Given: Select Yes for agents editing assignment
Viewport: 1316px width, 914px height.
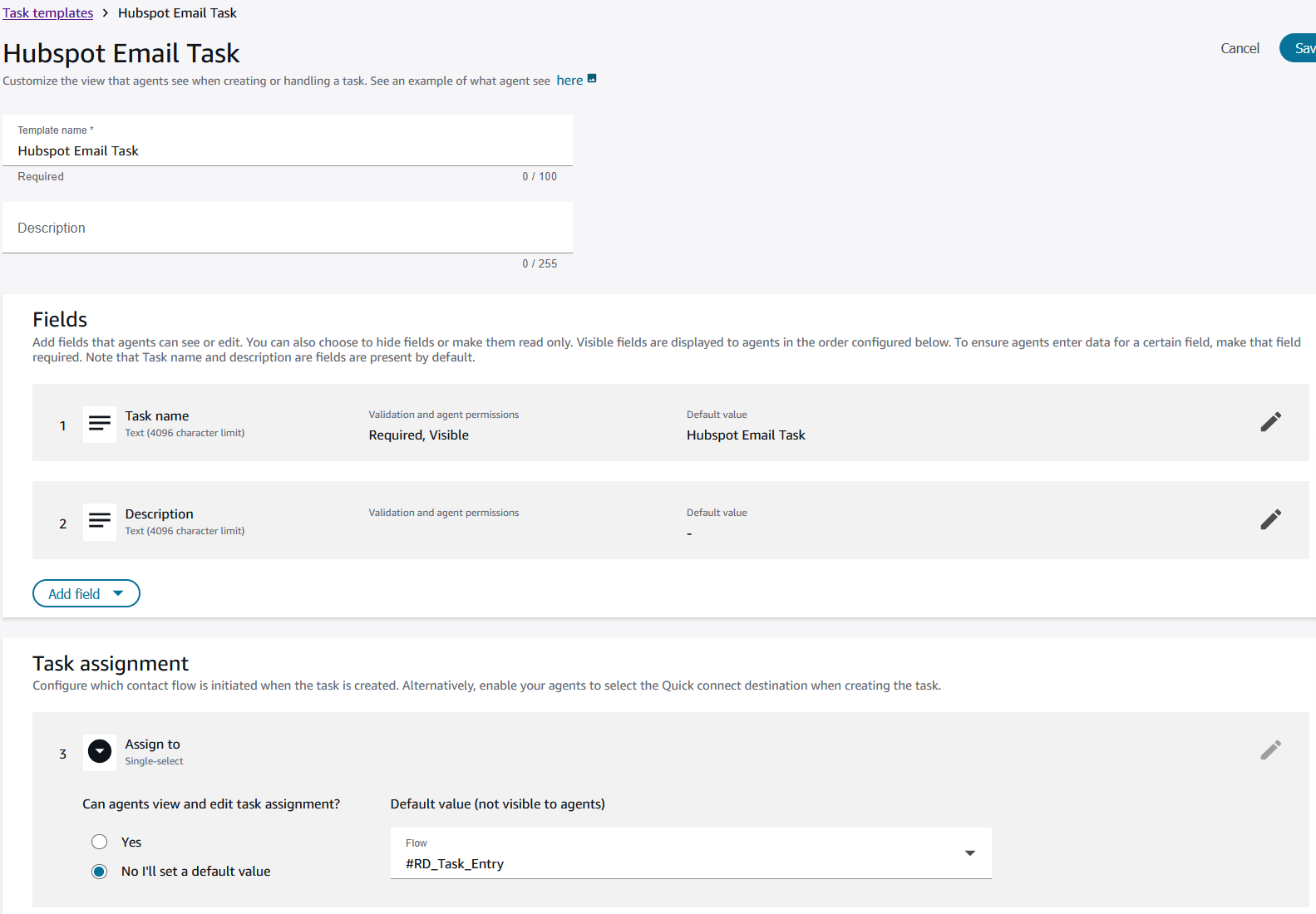Looking at the screenshot, I should coord(100,842).
